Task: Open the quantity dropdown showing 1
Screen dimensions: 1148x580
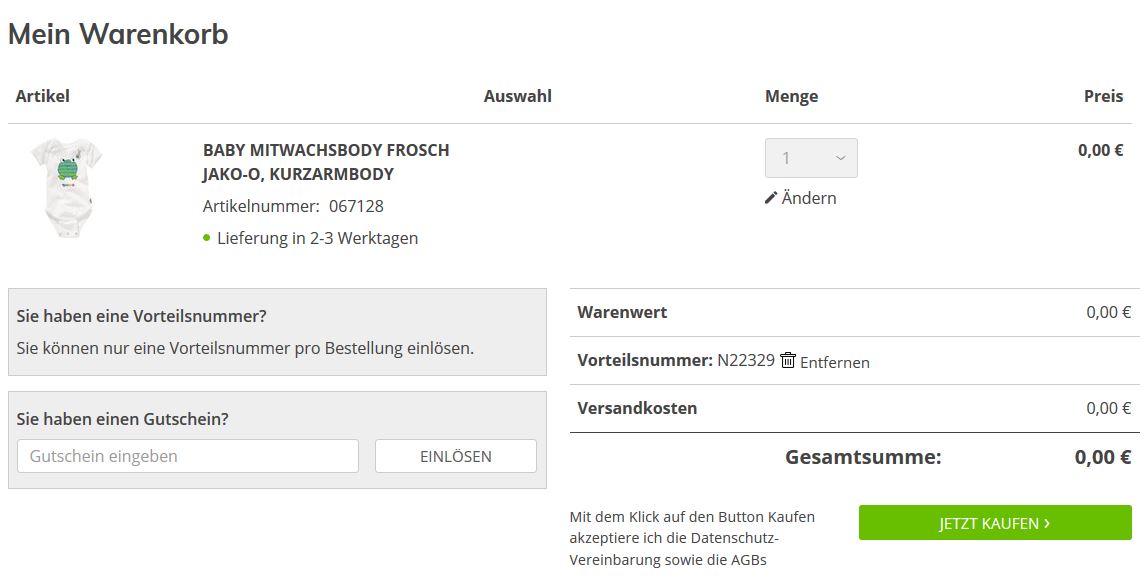Action: (811, 158)
